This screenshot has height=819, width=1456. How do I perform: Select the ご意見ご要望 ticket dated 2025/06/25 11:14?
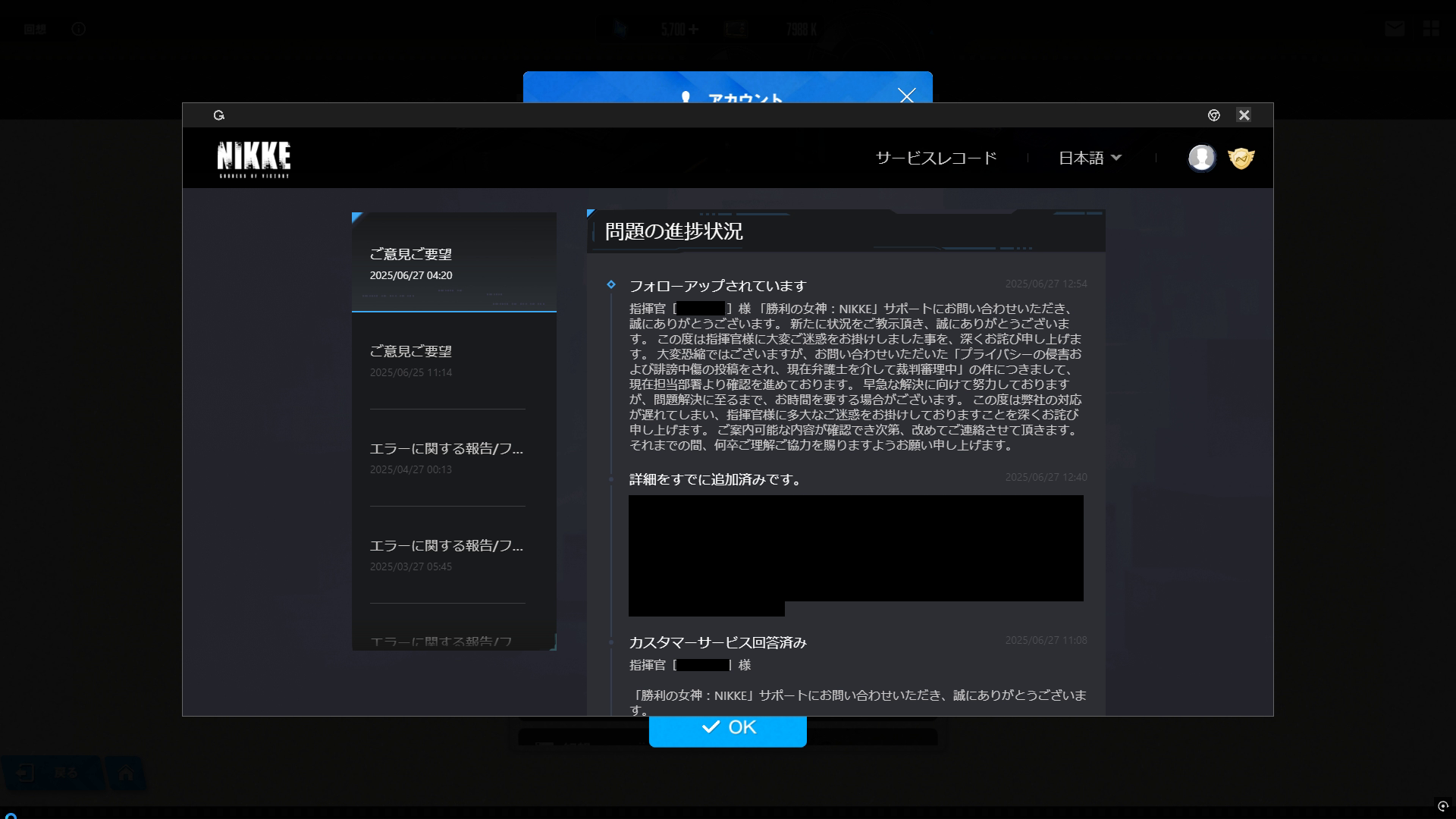click(x=453, y=361)
